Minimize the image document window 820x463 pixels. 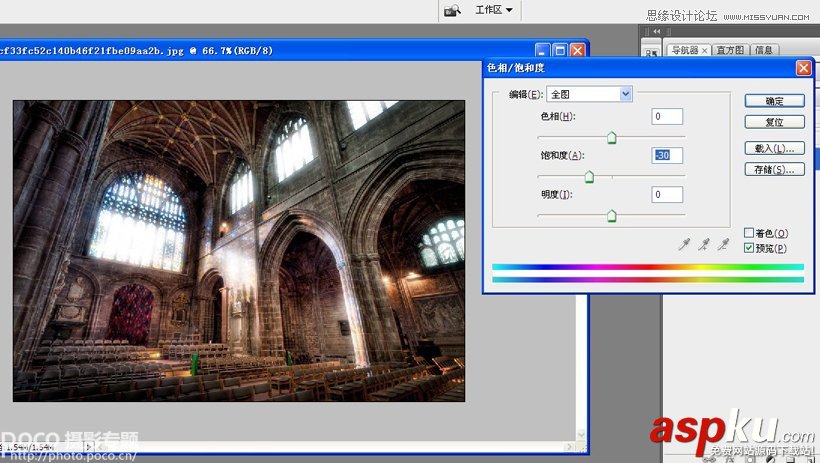(x=543, y=50)
